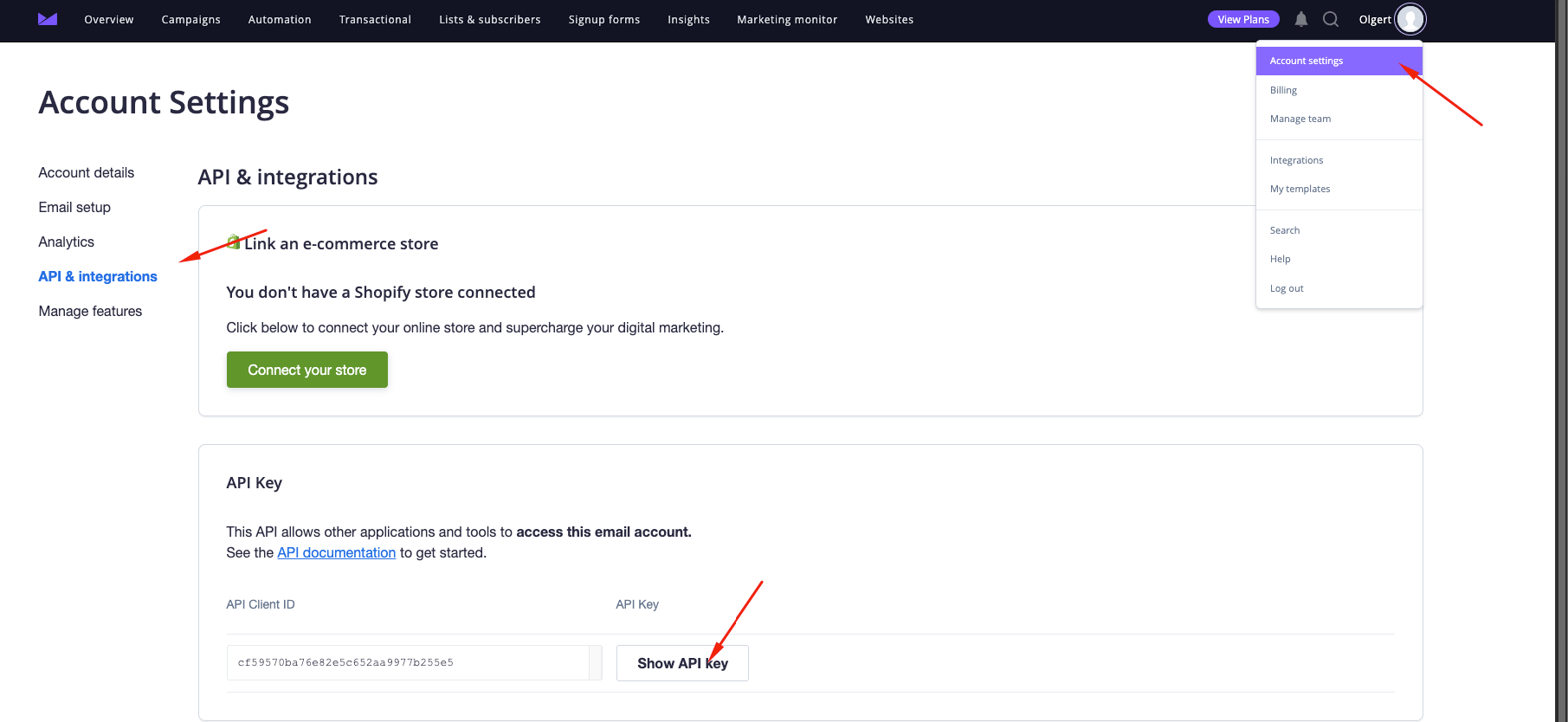Open the Websites section
This screenshot has width=1568, height=722.
(889, 19)
